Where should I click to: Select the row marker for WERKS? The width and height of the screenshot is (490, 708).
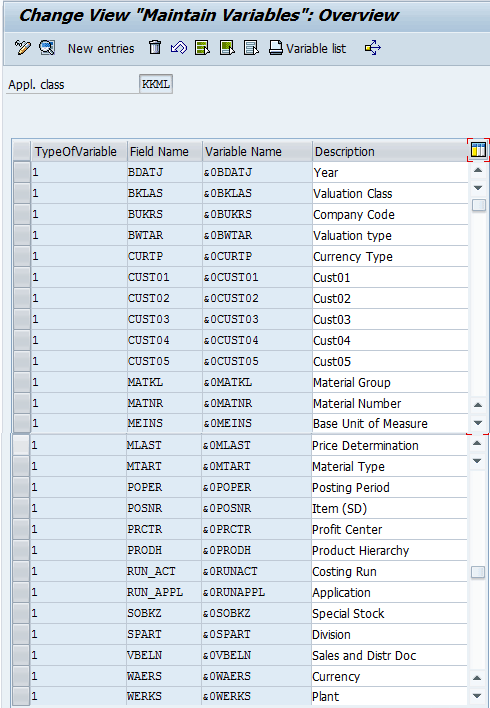(x=21, y=695)
